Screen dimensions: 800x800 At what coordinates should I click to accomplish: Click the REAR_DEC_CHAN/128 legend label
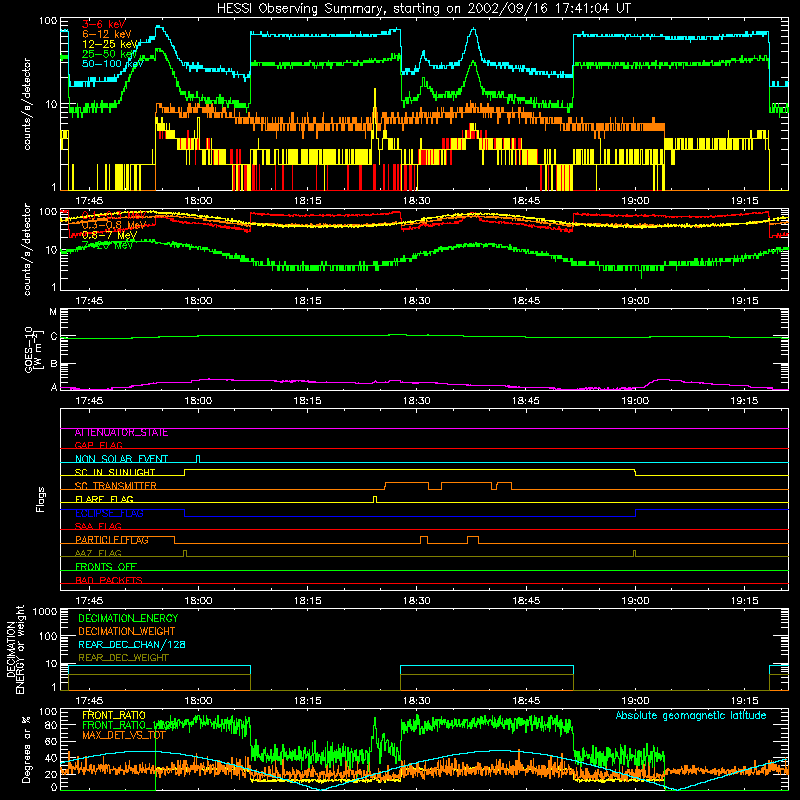coord(132,644)
